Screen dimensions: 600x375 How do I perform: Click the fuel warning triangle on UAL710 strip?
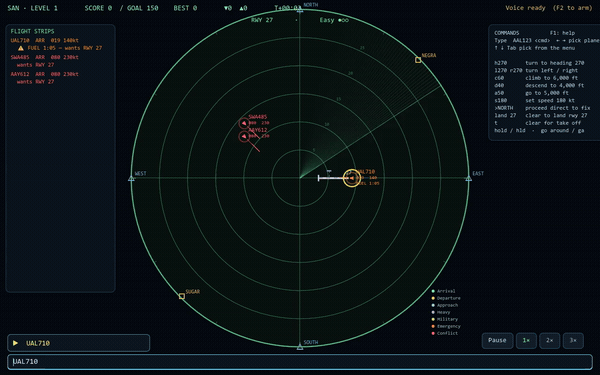click(21, 48)
